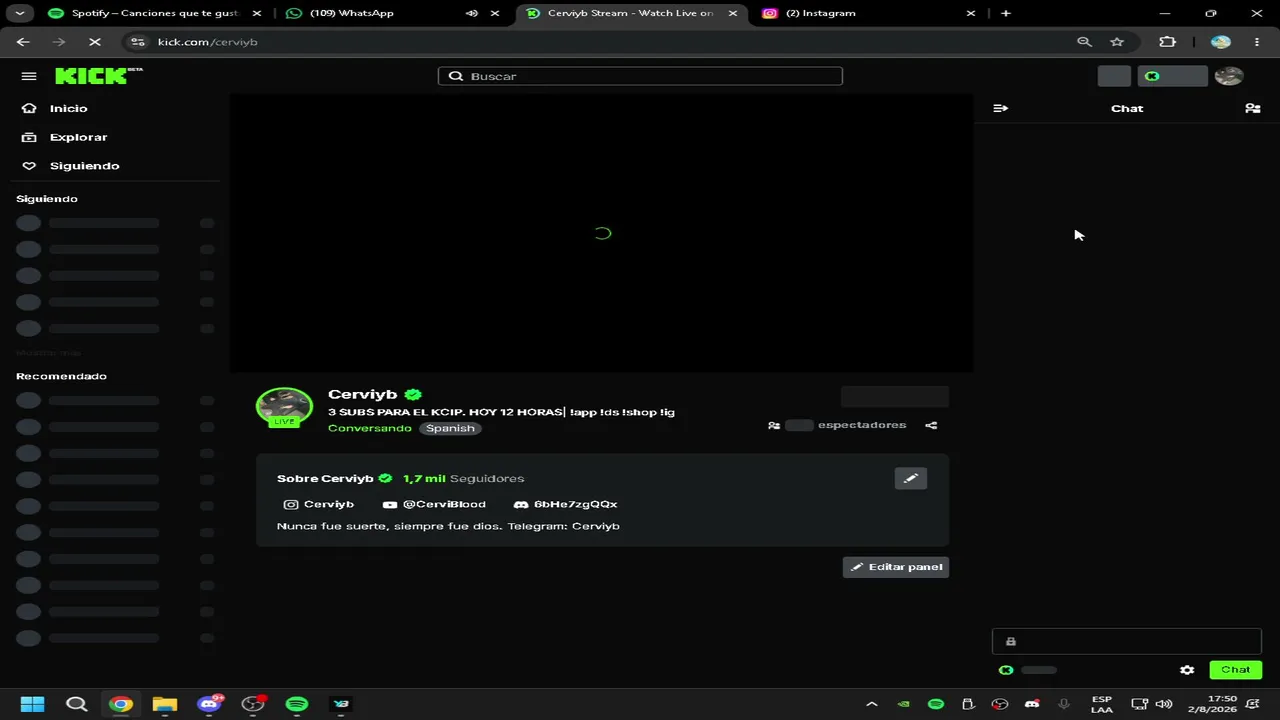Open the Discord link 6bHe7zgQQx

tap(565, 504)
